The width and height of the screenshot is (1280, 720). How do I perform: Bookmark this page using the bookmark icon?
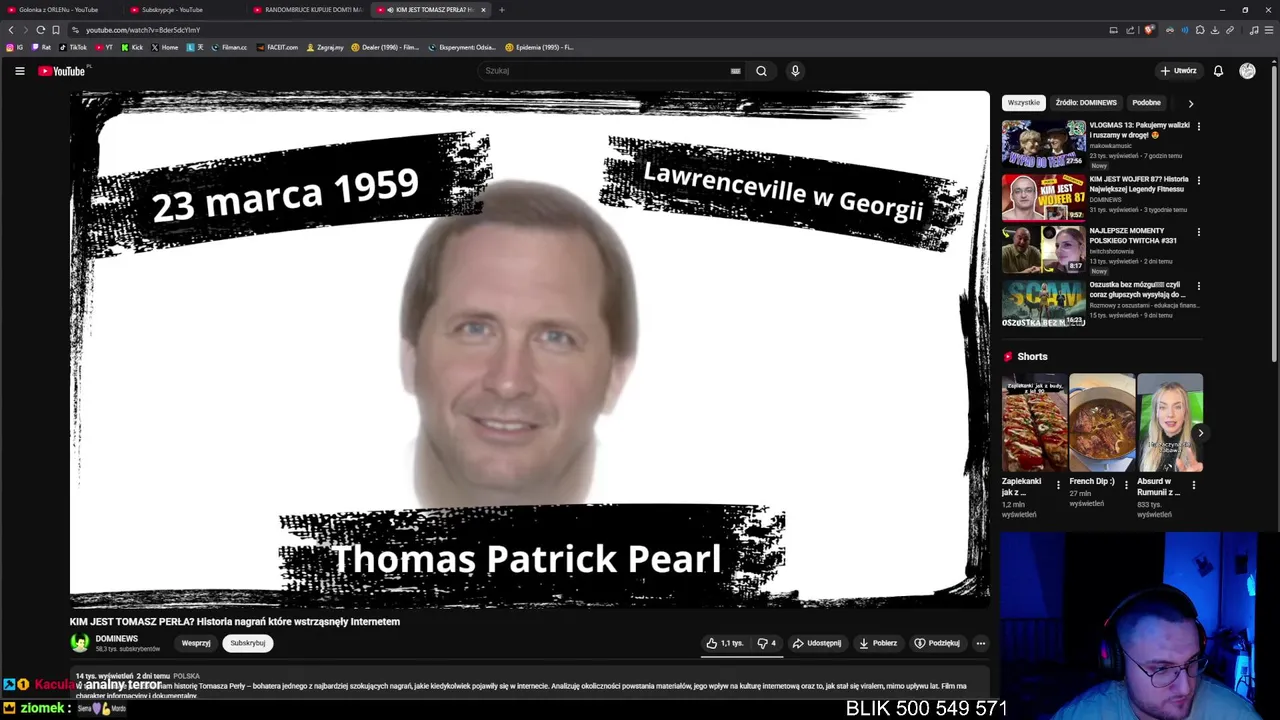[55, 30]
